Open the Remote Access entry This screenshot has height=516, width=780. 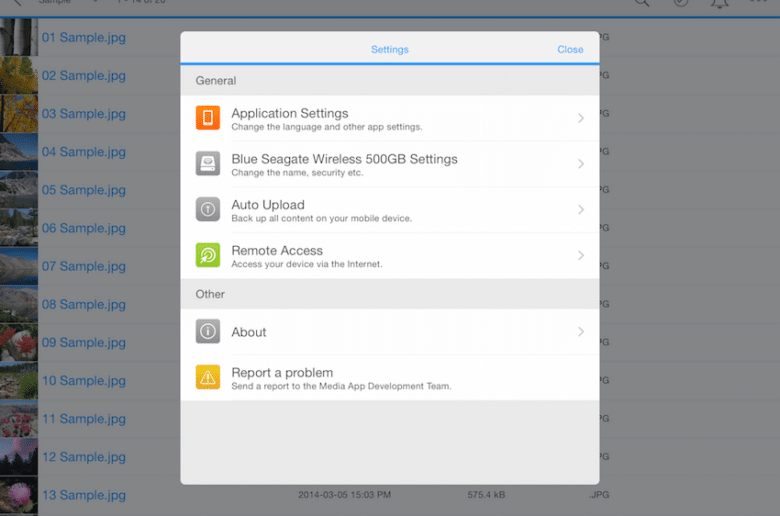pos(390,256)
